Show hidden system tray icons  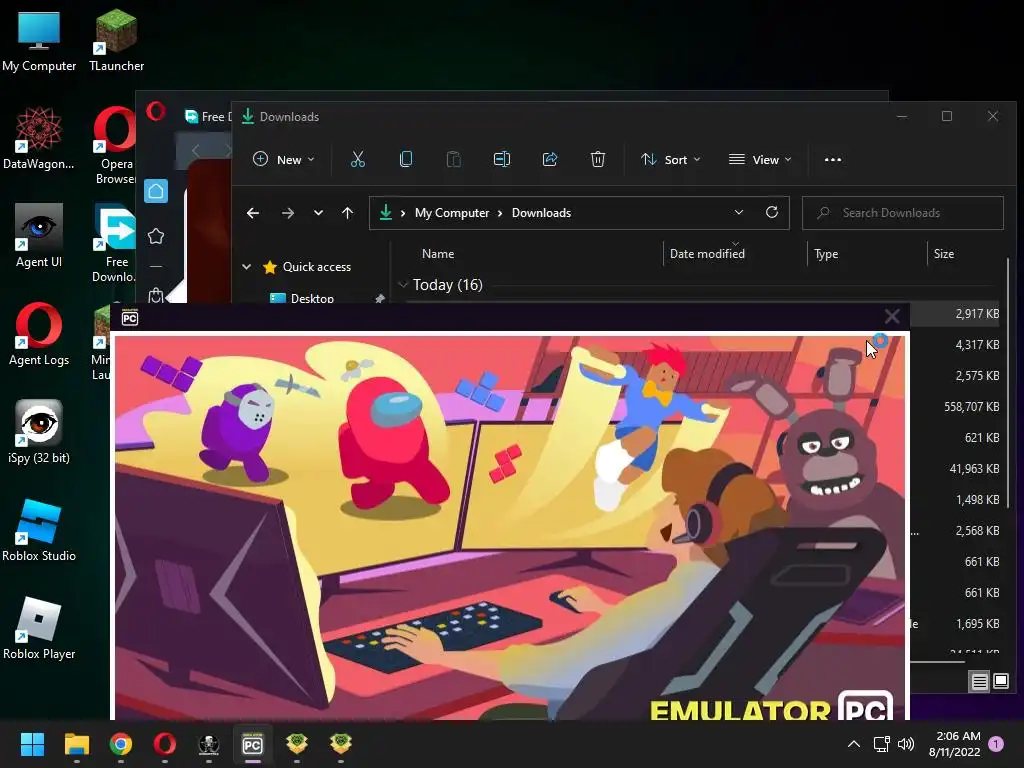pyautogui.click(x=854, y=744)
